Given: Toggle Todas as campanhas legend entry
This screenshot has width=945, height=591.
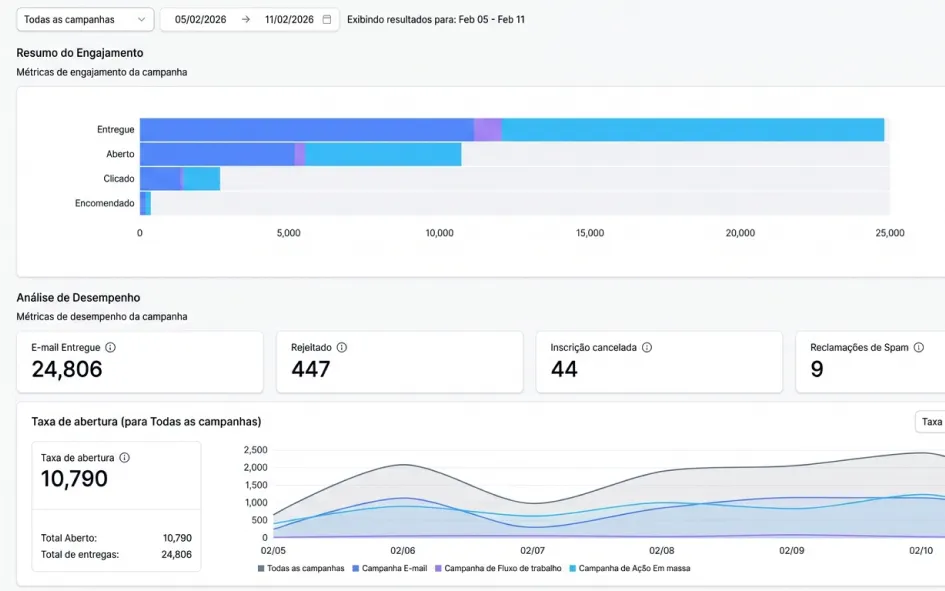Looking at the screenshot, I should click(x=301, y=568).
